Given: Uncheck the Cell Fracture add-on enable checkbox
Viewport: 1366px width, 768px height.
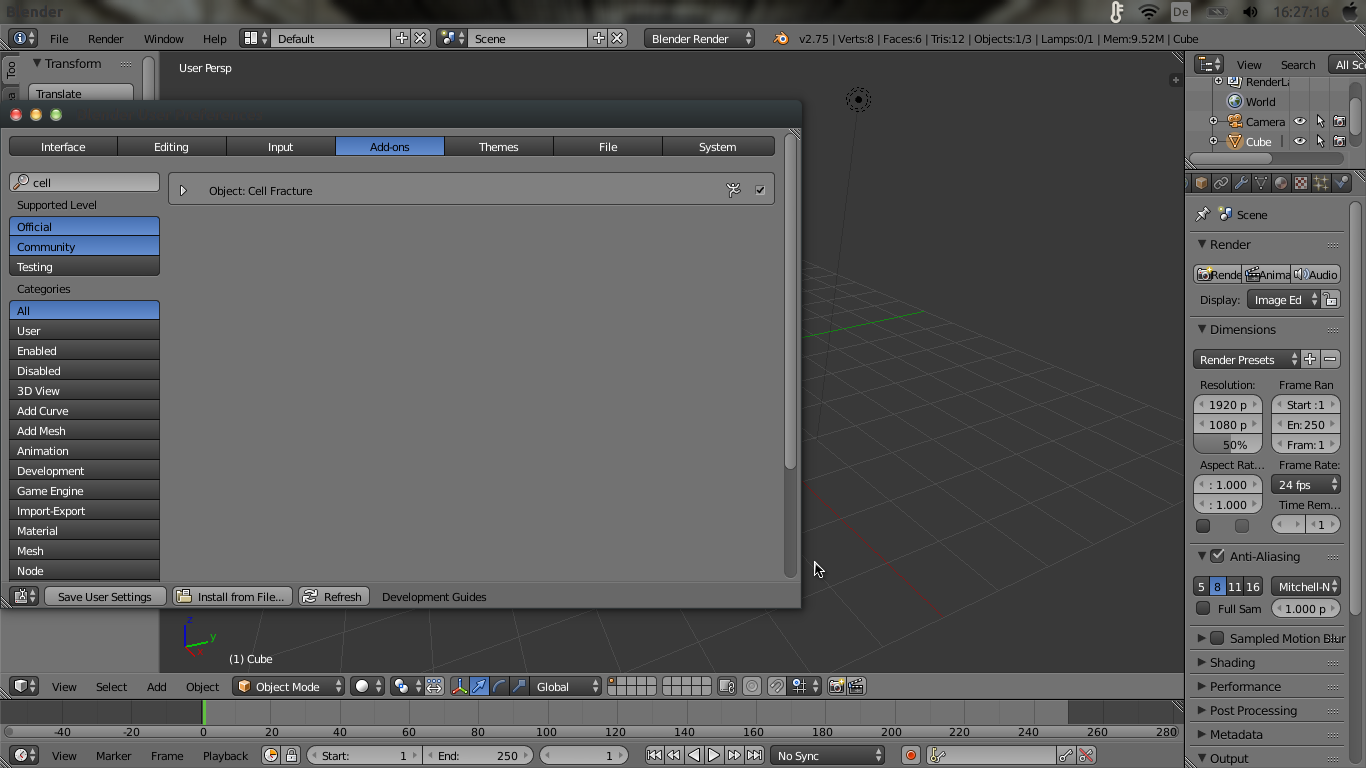Looking at the screenshot, I should (x=758, y=189).
